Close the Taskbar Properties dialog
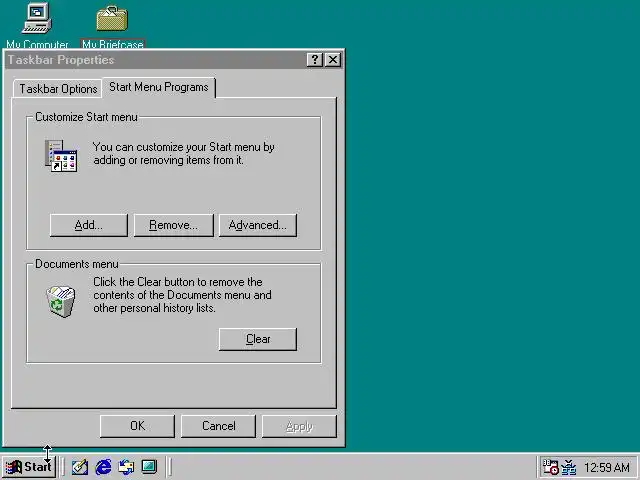The width and height of the screenshot is (640, 480). 333,60
